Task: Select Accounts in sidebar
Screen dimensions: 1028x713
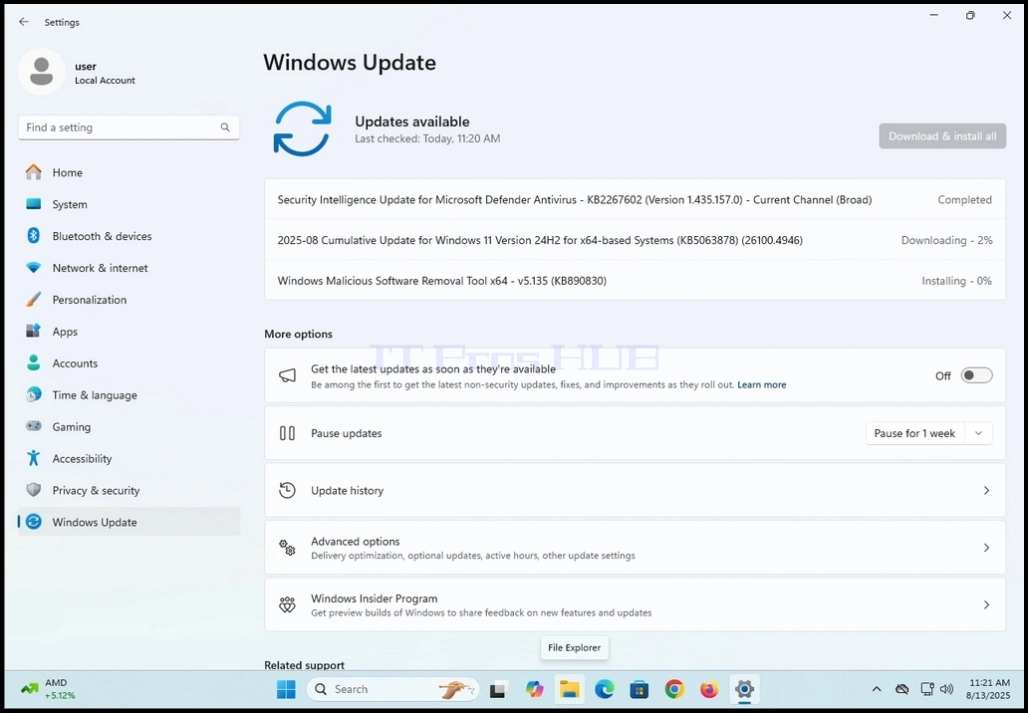Action: point(128,363)
